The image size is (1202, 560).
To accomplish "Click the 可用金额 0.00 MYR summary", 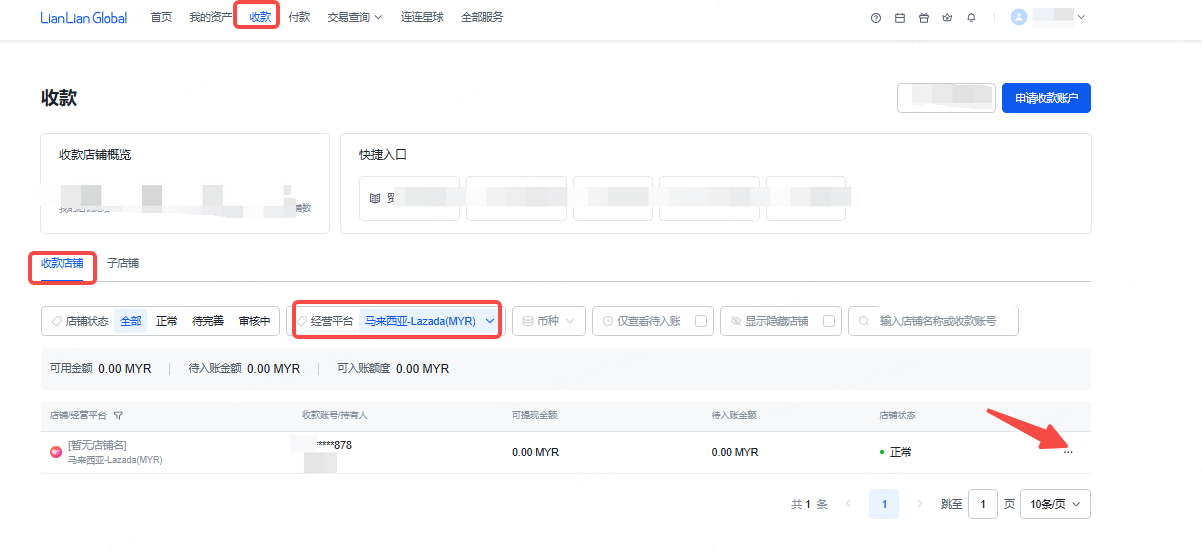I will click(101, 369).
